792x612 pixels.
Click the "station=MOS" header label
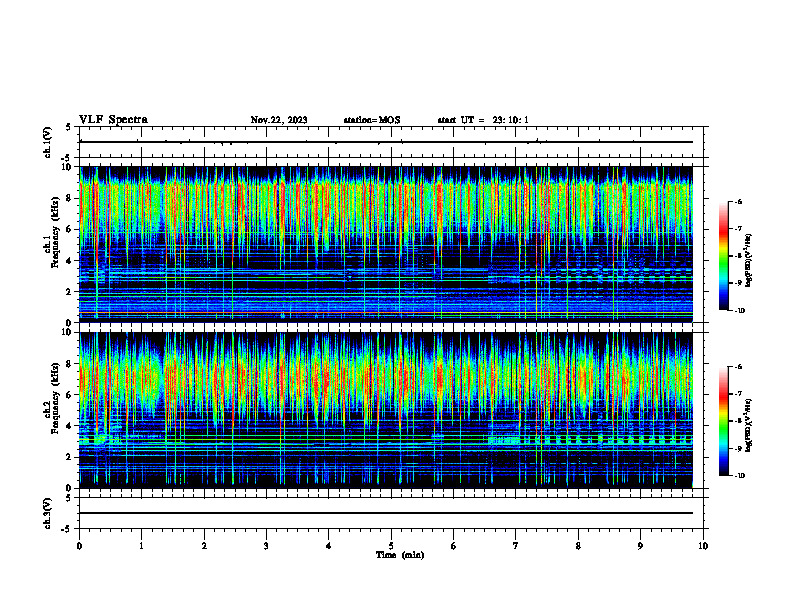click(372, 120)
